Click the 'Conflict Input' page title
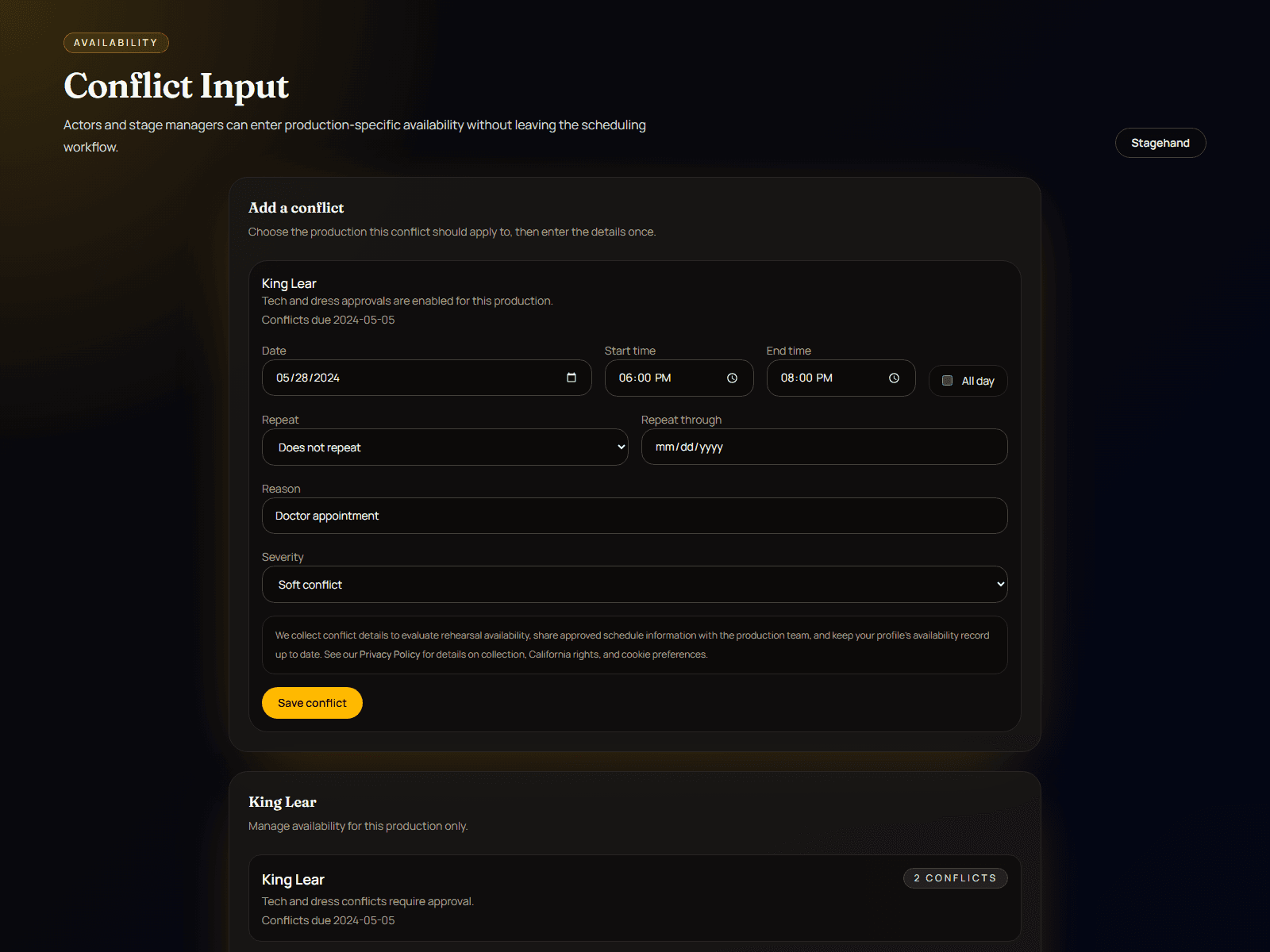 [176, 86]
